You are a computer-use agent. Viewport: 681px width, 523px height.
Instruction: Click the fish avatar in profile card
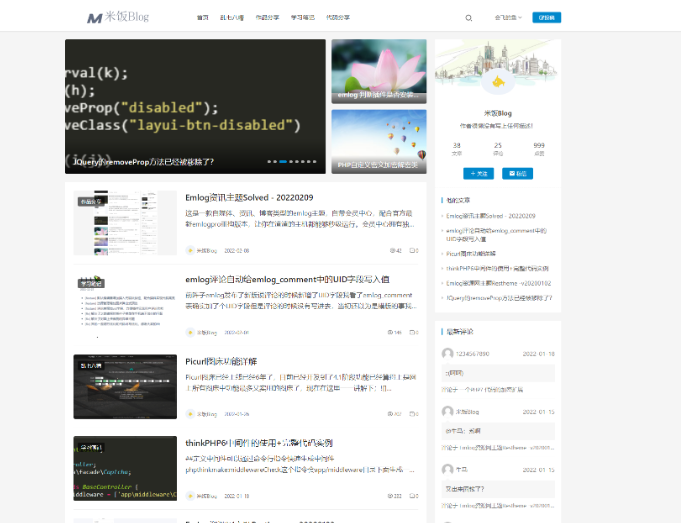pos(498,82)
